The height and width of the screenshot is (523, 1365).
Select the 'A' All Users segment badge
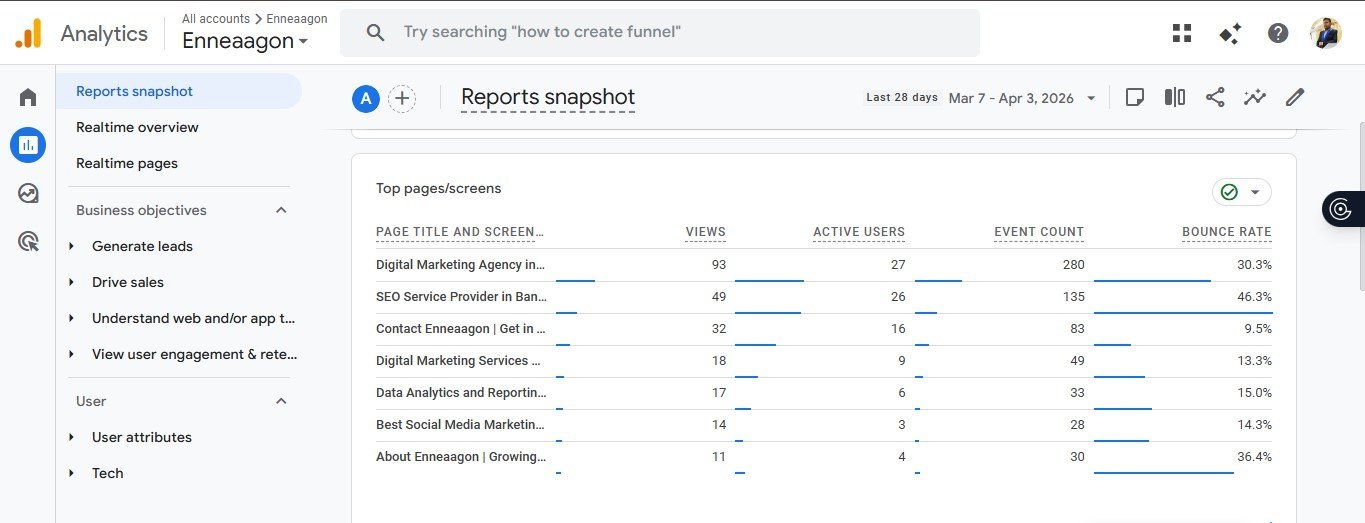366,98
